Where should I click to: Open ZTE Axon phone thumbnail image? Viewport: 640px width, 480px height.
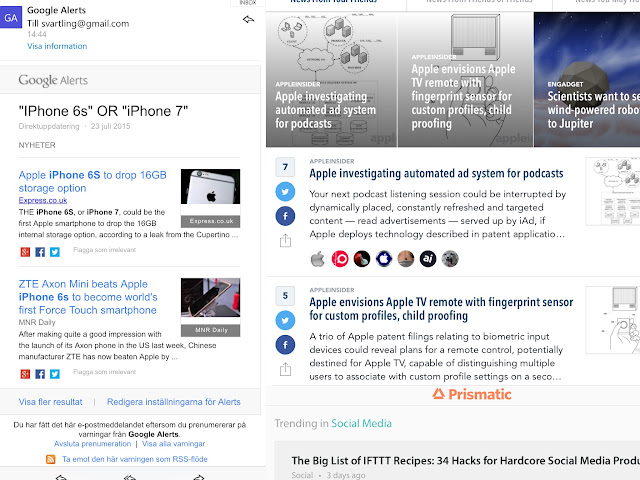point(211,298)
